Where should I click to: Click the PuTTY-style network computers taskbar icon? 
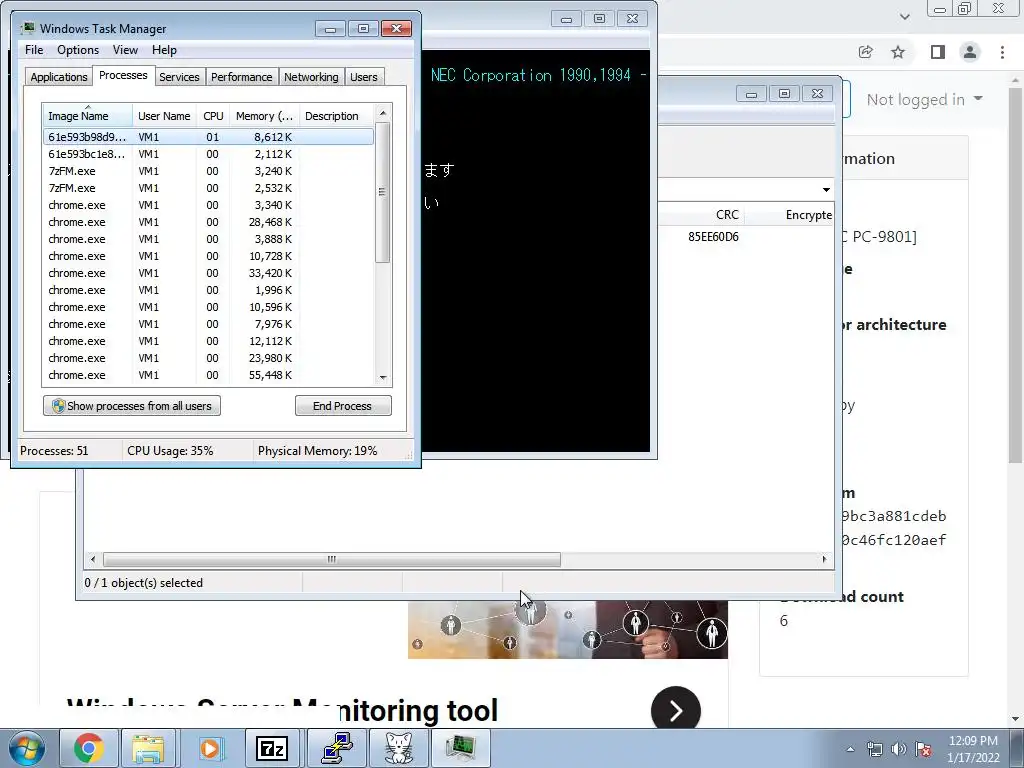(x=335, y=748)
